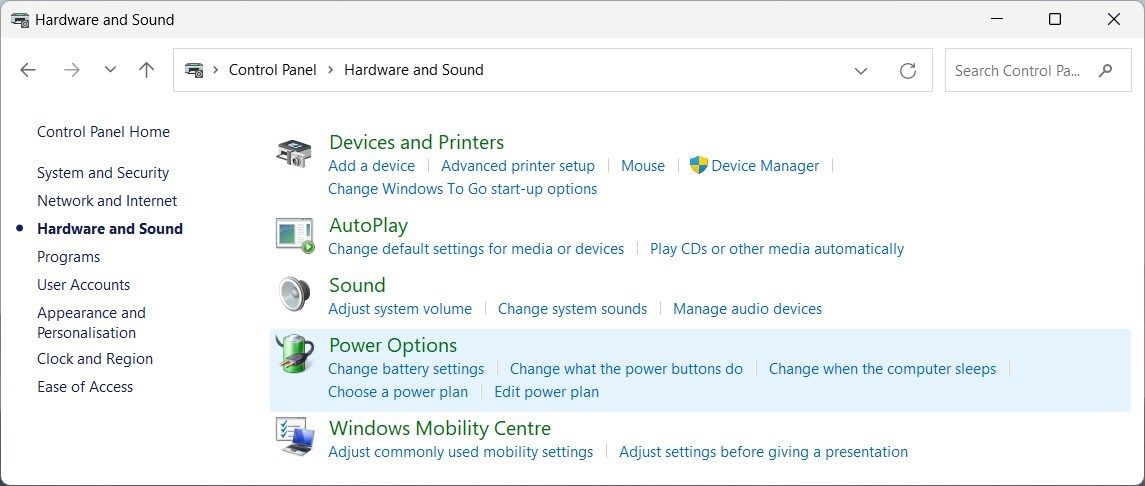Click the Windows Mobility Centre icon
1145x486 pixels.
click(x=294, y=437)
